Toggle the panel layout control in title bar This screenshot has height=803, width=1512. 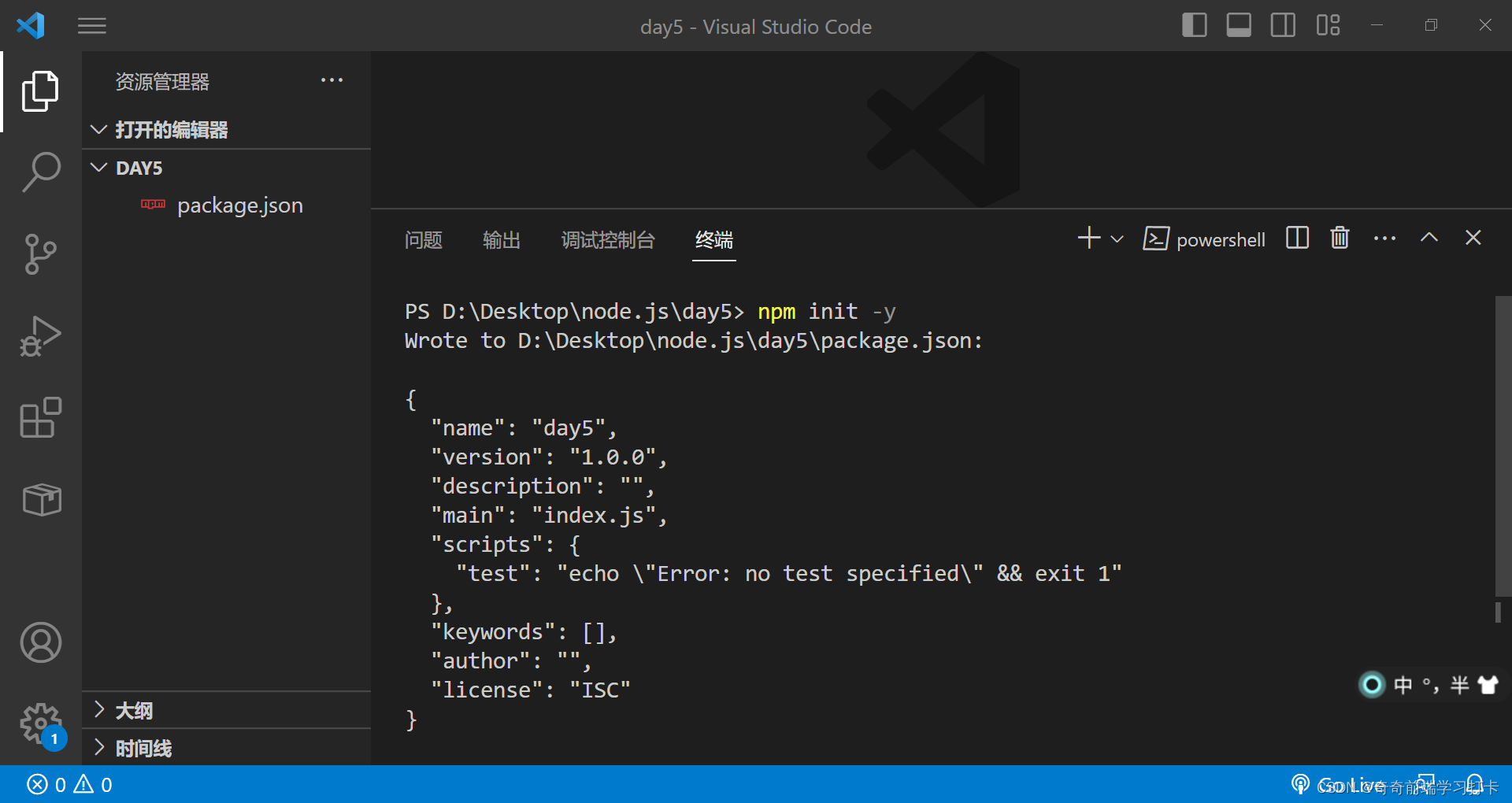pos(1238,24)
